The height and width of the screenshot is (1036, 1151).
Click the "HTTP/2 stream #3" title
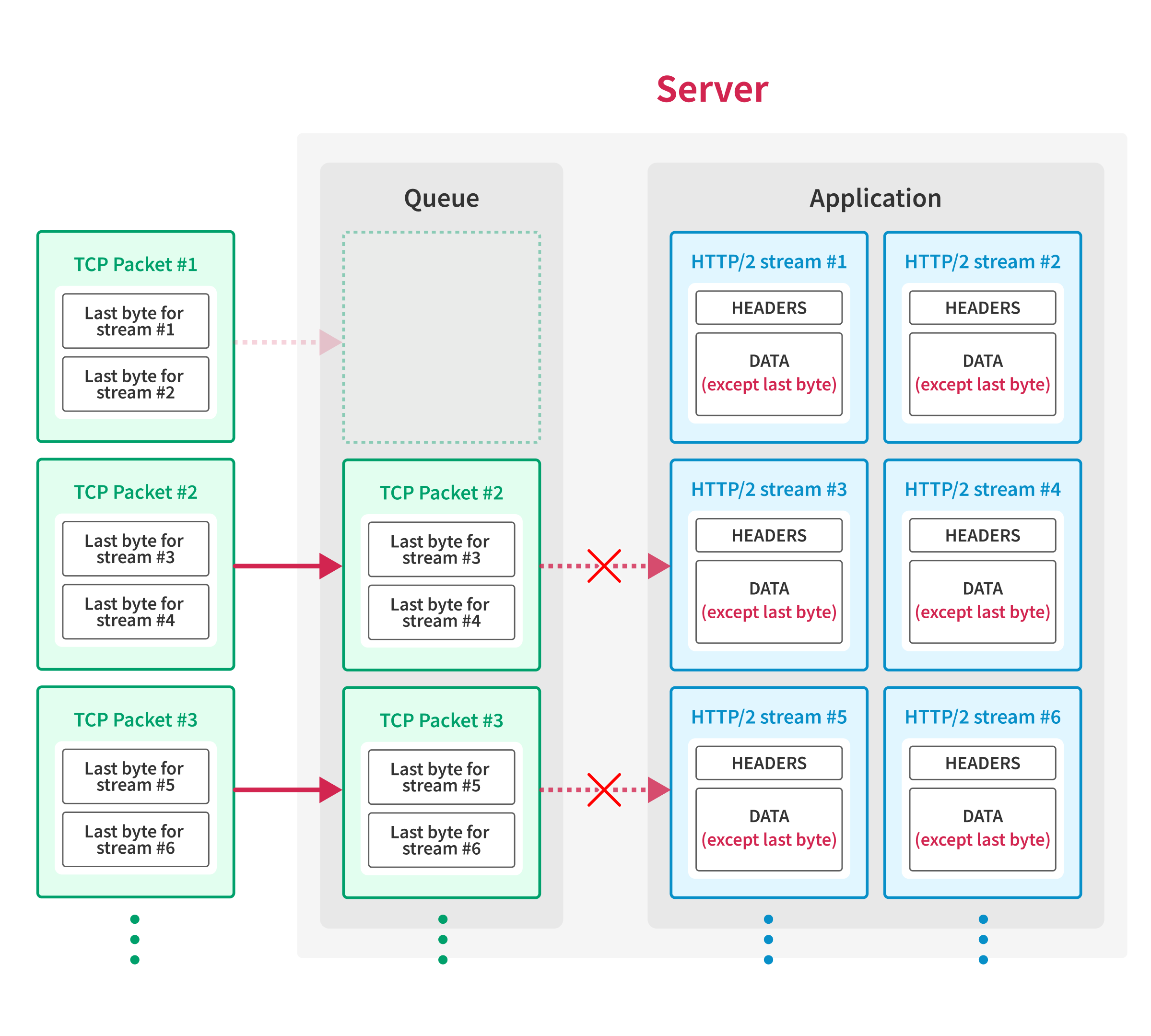coord(768,490)
